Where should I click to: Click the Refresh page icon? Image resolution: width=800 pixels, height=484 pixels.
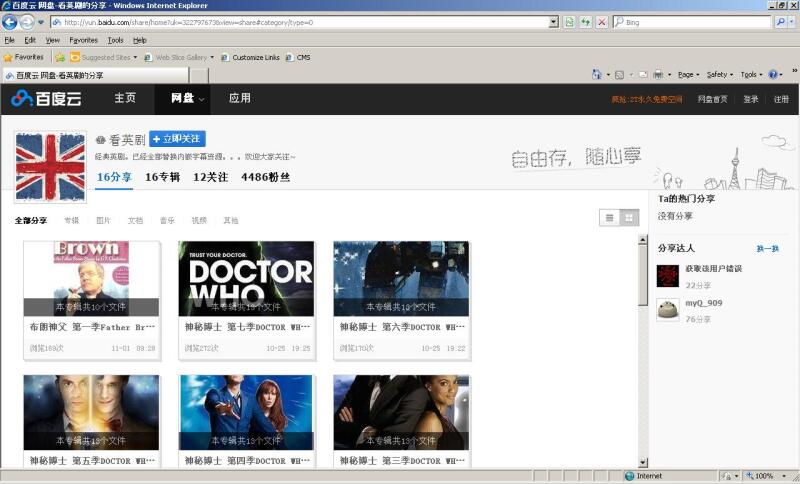point(585,22)
